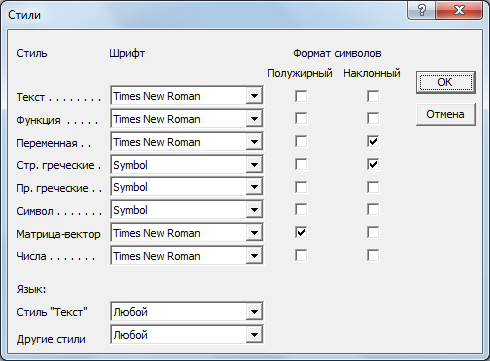Expand the Другие стили language dropdown arrow
The height and width of the screenshot is (361, 490).
[254, 335]
